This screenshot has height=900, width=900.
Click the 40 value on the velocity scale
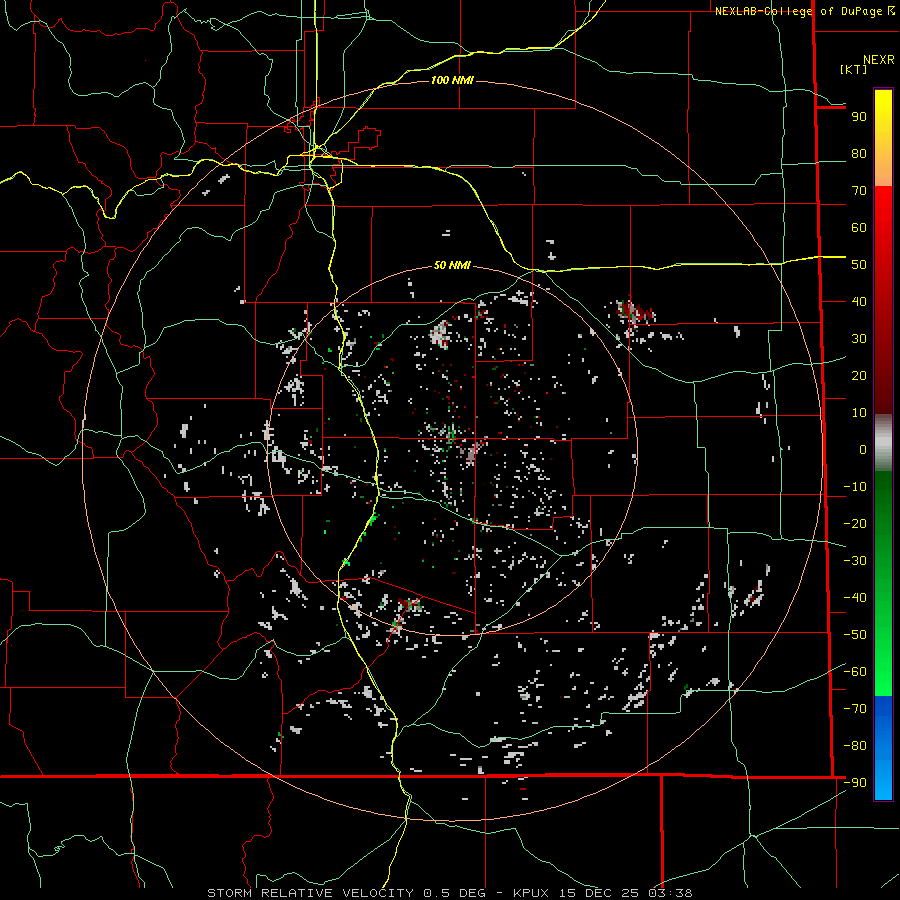[x=859, y=302]
